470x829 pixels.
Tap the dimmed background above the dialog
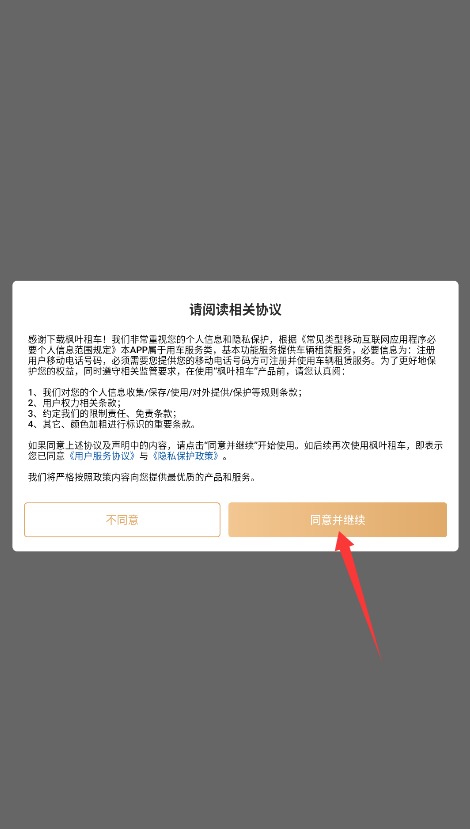[x=235, y=140]
